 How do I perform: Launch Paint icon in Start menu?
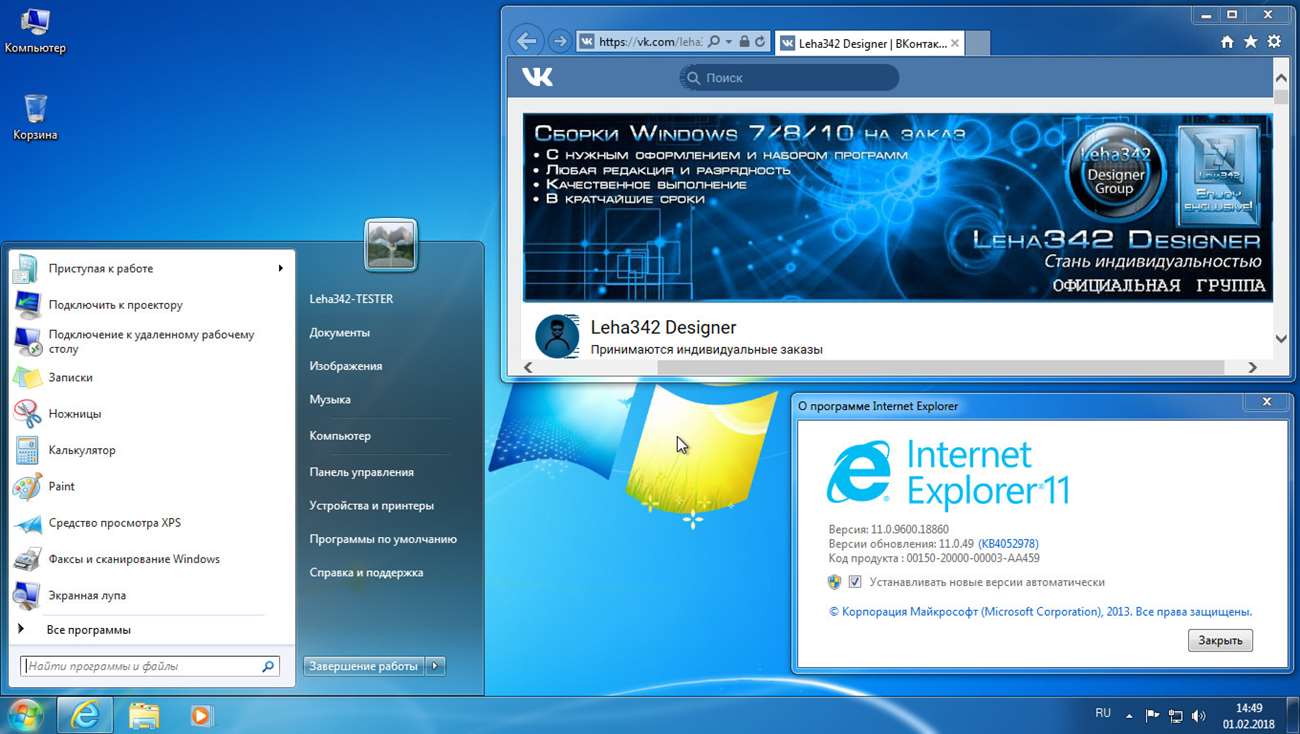pos(27,486)
